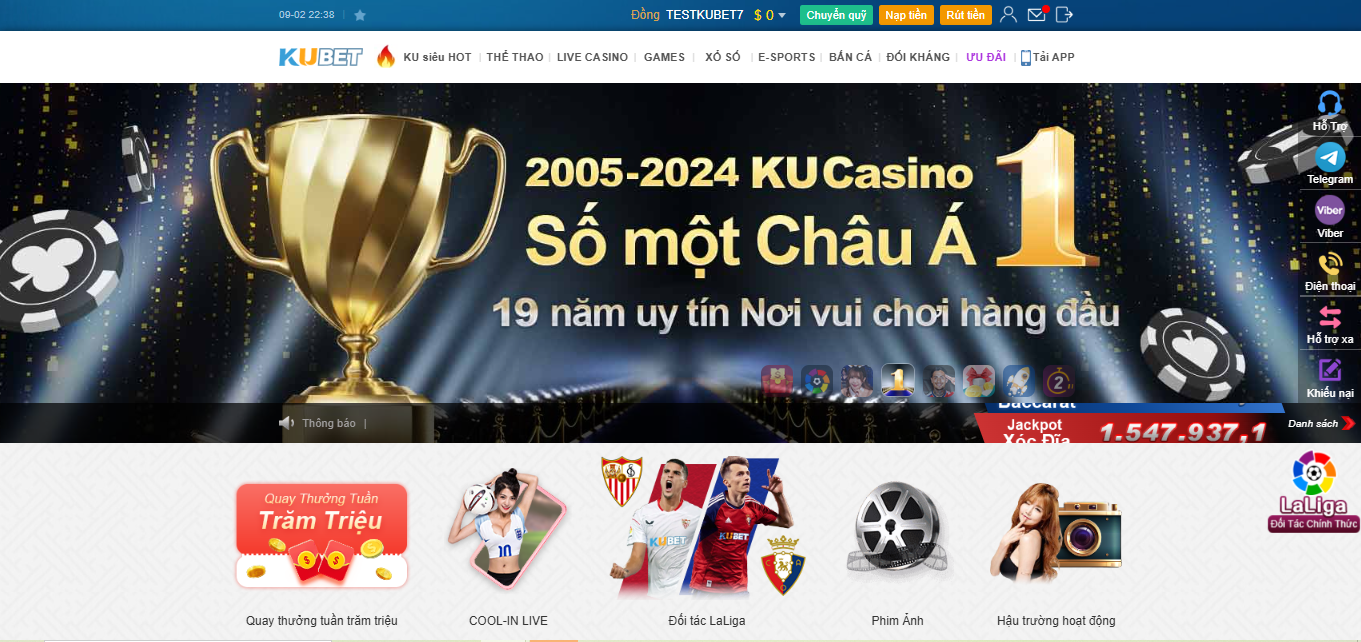This screenshot has width=1361, height=642.
Task: Click the favorite star icon beside the date
Action: [x=360, y=15]
